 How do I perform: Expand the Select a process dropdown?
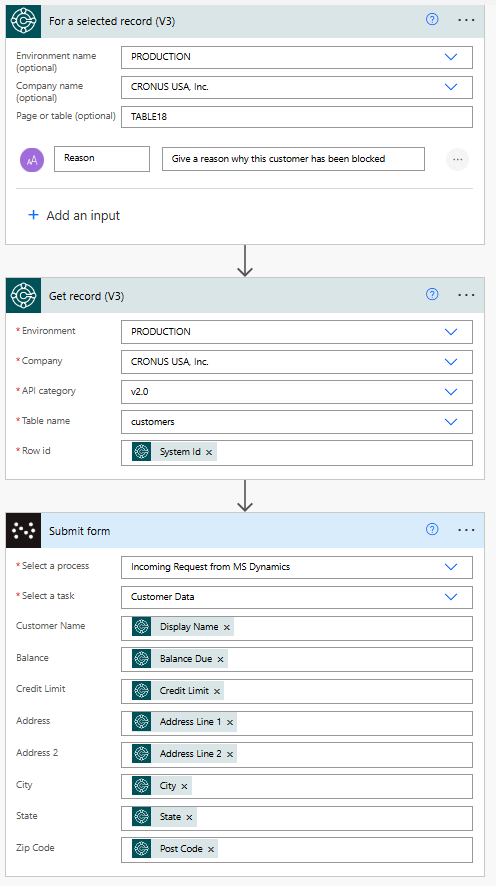pos(451,567)
